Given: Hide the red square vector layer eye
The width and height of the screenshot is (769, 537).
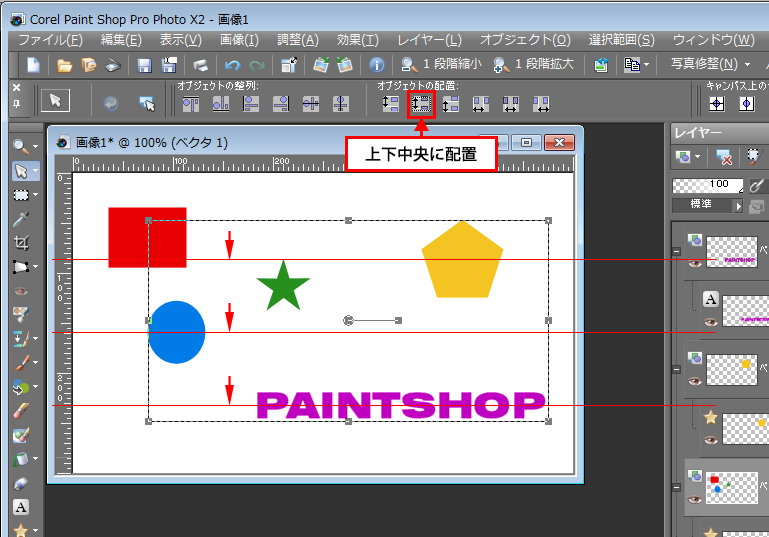Looking at the screenshot, I should tap(694, 499).
